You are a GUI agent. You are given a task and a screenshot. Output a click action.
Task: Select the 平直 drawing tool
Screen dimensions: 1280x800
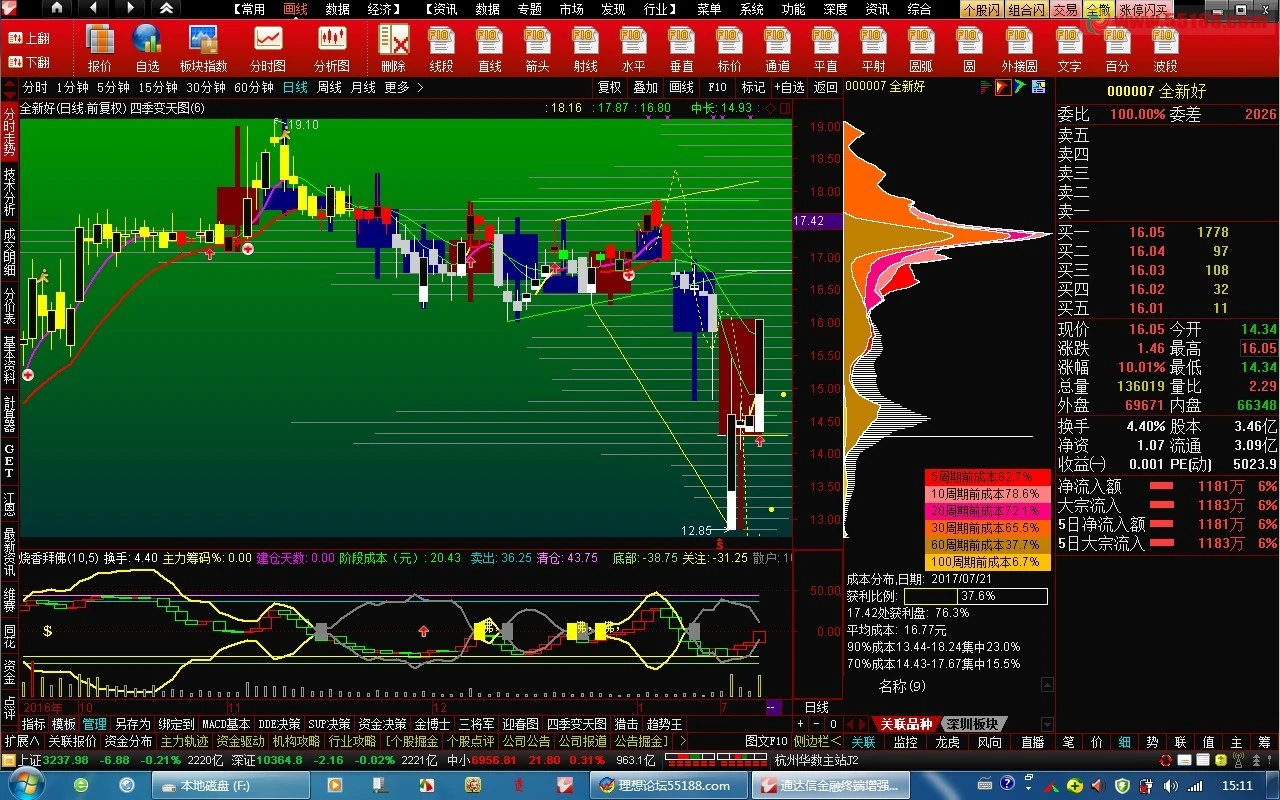coord(825,48)
